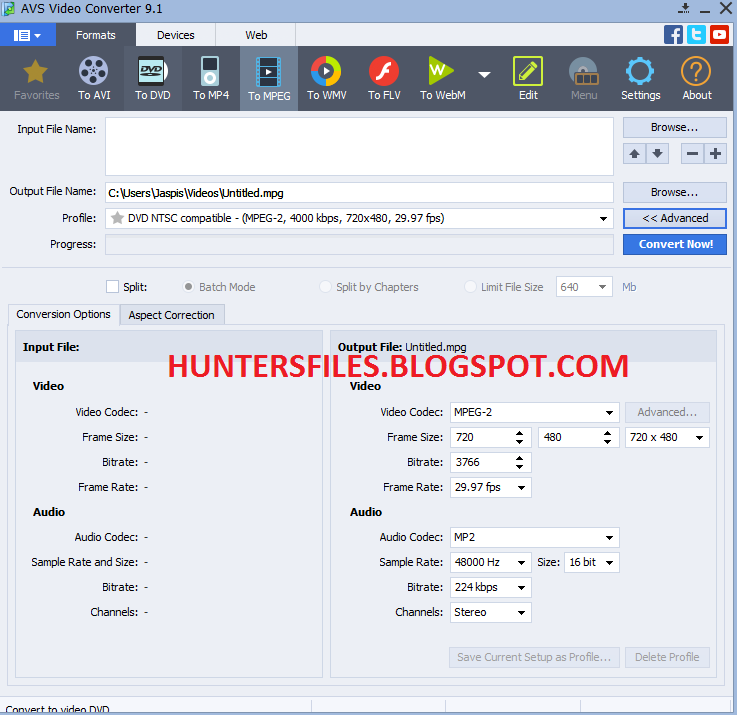Click the Input File Name list box
This screenshot has height=715, width=737.
(359, 146)
